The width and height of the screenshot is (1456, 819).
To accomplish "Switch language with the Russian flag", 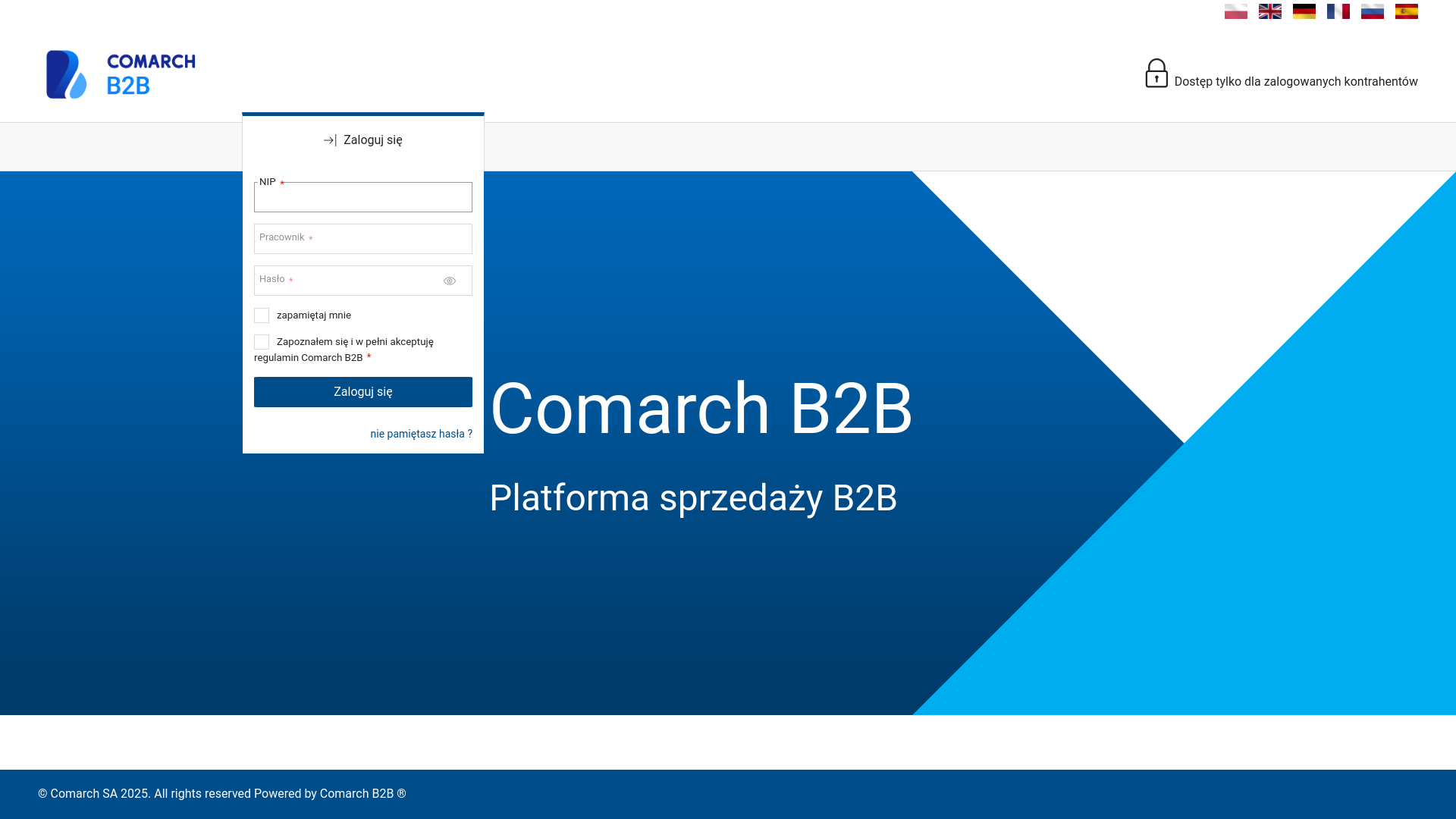I will [x=1372, y=11].
